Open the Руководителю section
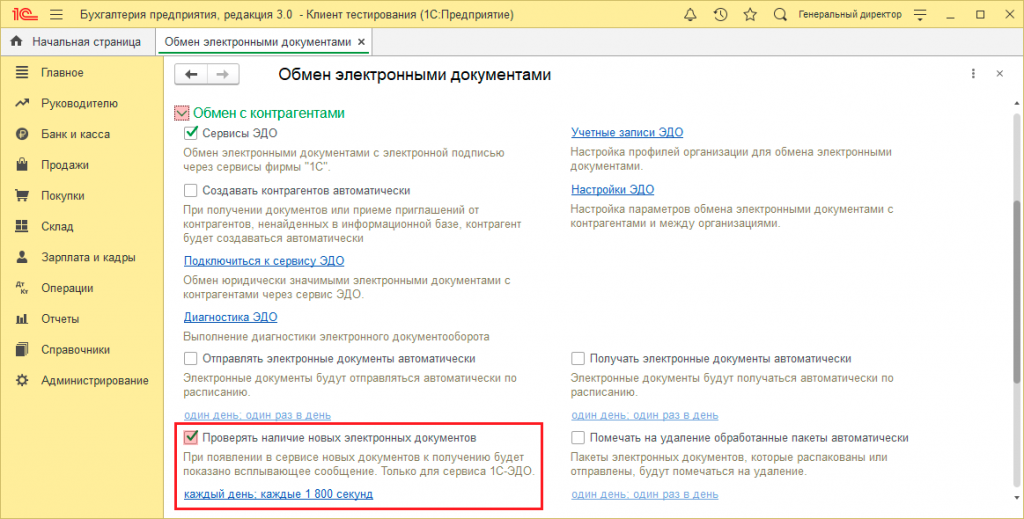This screenshot has width=1024, height=519. coord(82,103)
